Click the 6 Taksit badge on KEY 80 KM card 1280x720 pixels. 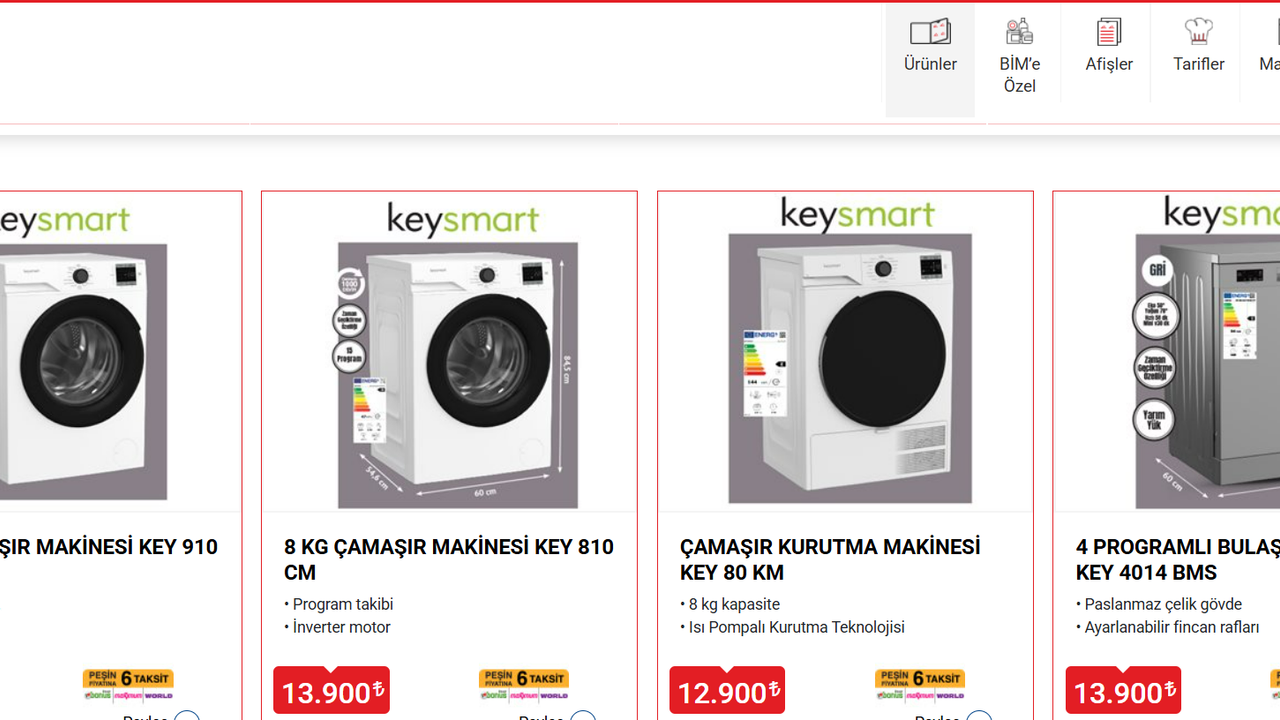click(x=920, y=685)
